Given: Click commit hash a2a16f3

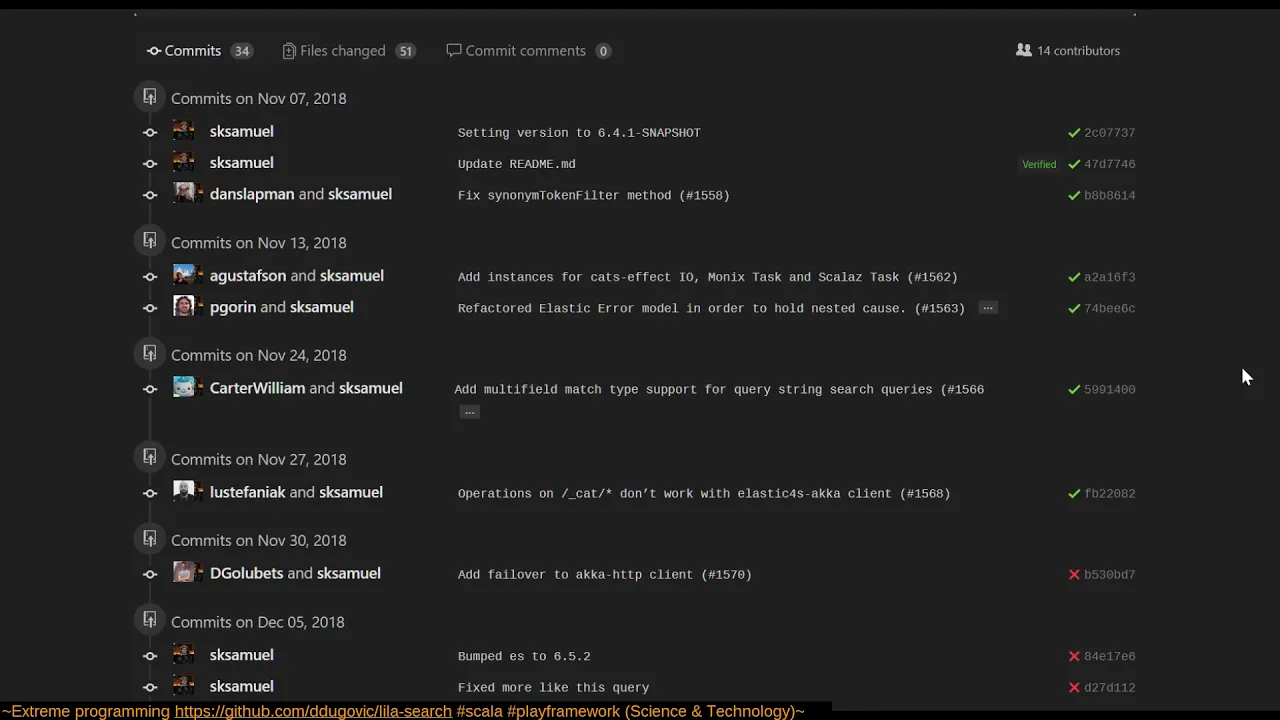Looking at the screenshot, I should (1110, 277).
